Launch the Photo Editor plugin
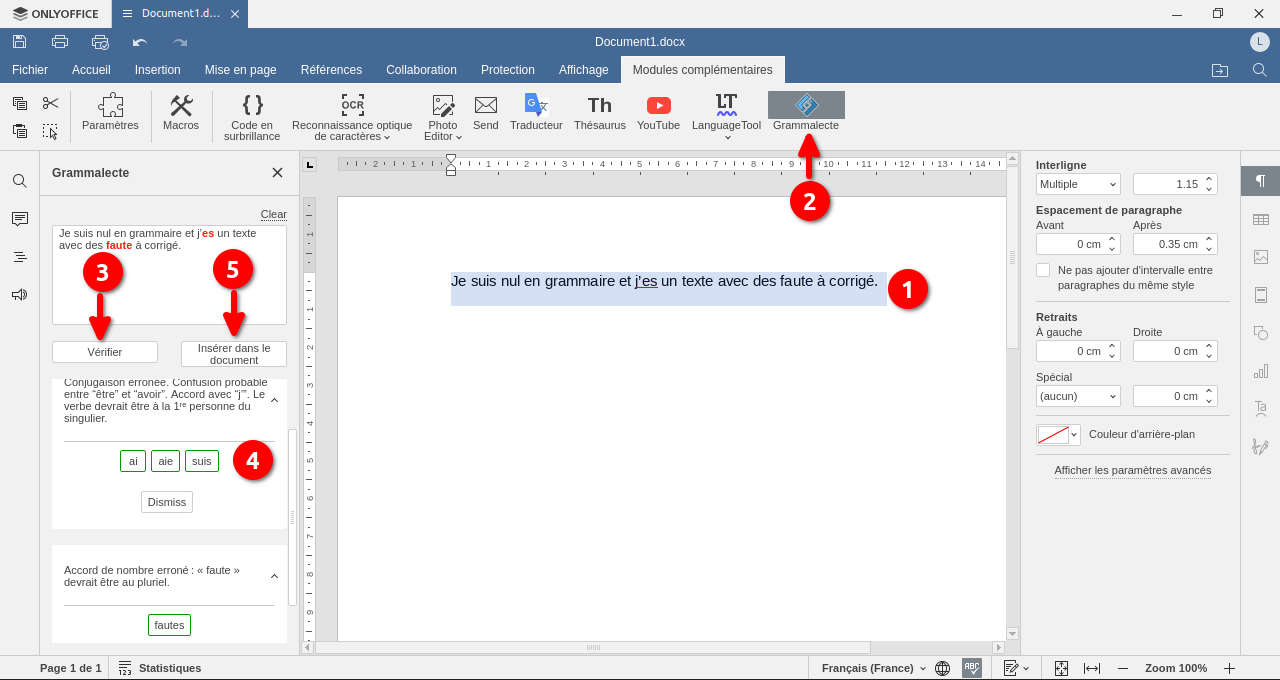This screenshot has width=1280, height=680. pyautogui.click(x=443, y=117)
